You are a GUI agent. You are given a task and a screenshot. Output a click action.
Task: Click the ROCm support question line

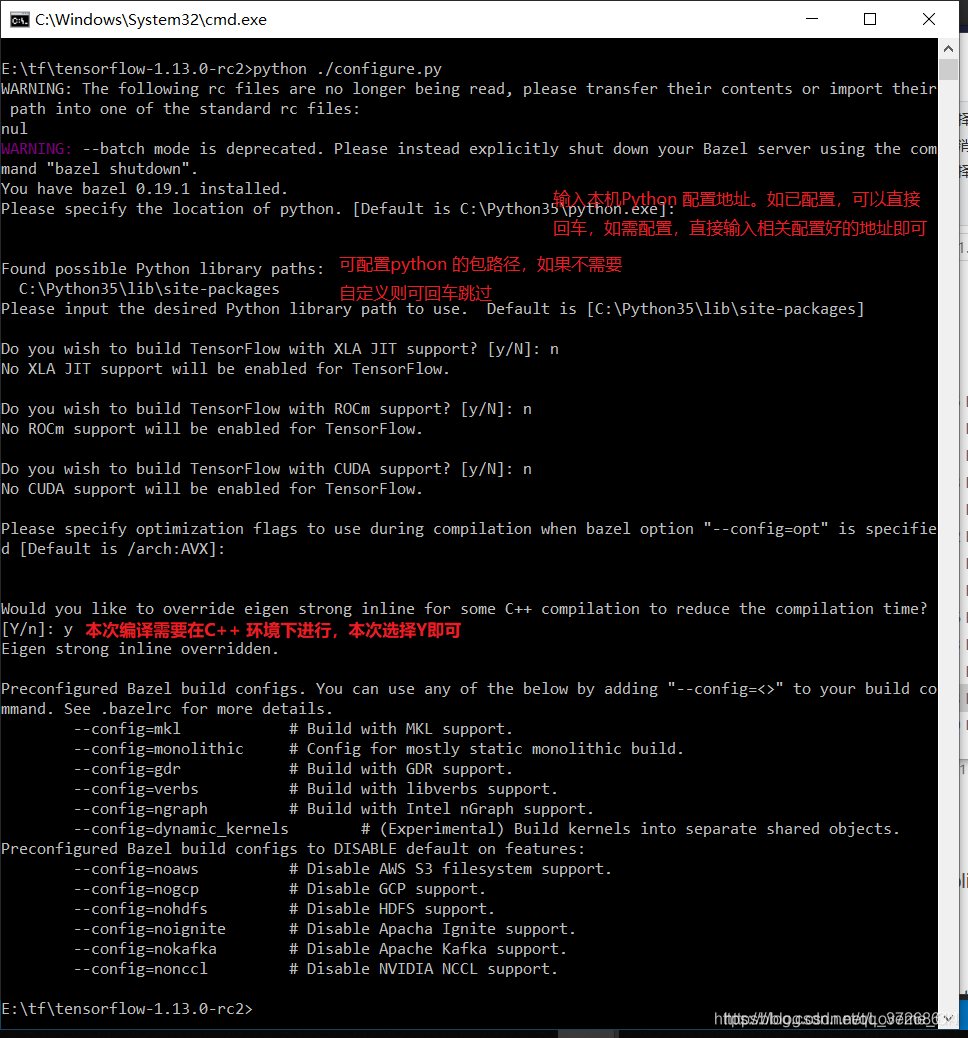click(266, 409)
